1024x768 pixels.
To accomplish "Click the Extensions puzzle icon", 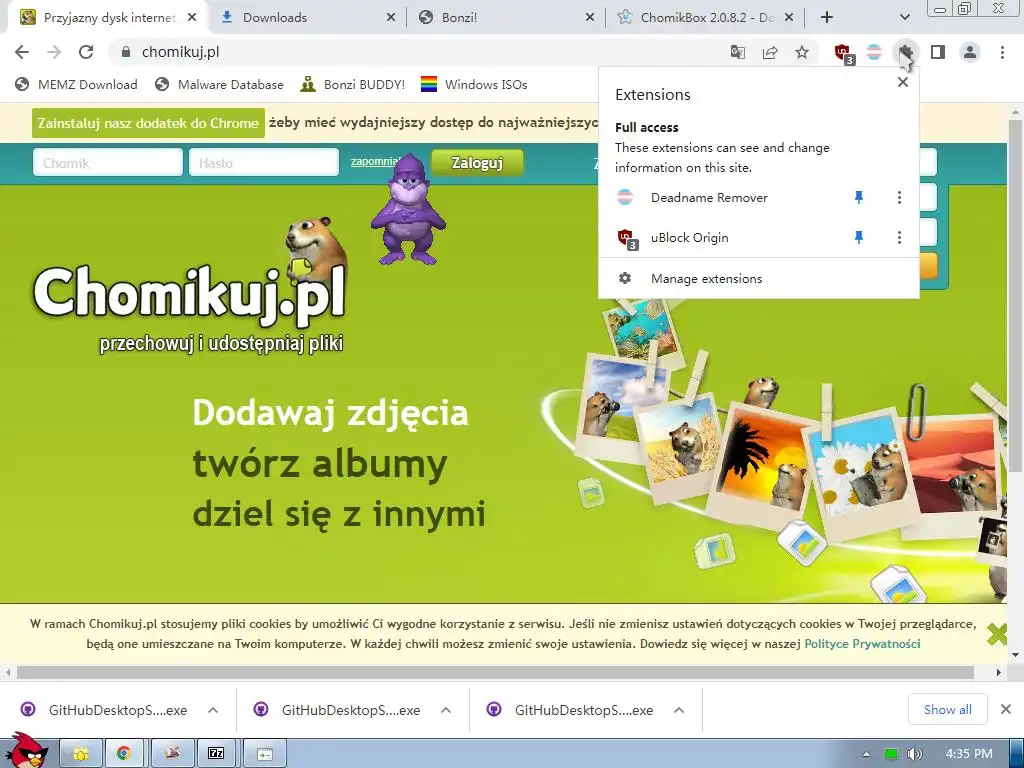I will (x=906, y=52).
